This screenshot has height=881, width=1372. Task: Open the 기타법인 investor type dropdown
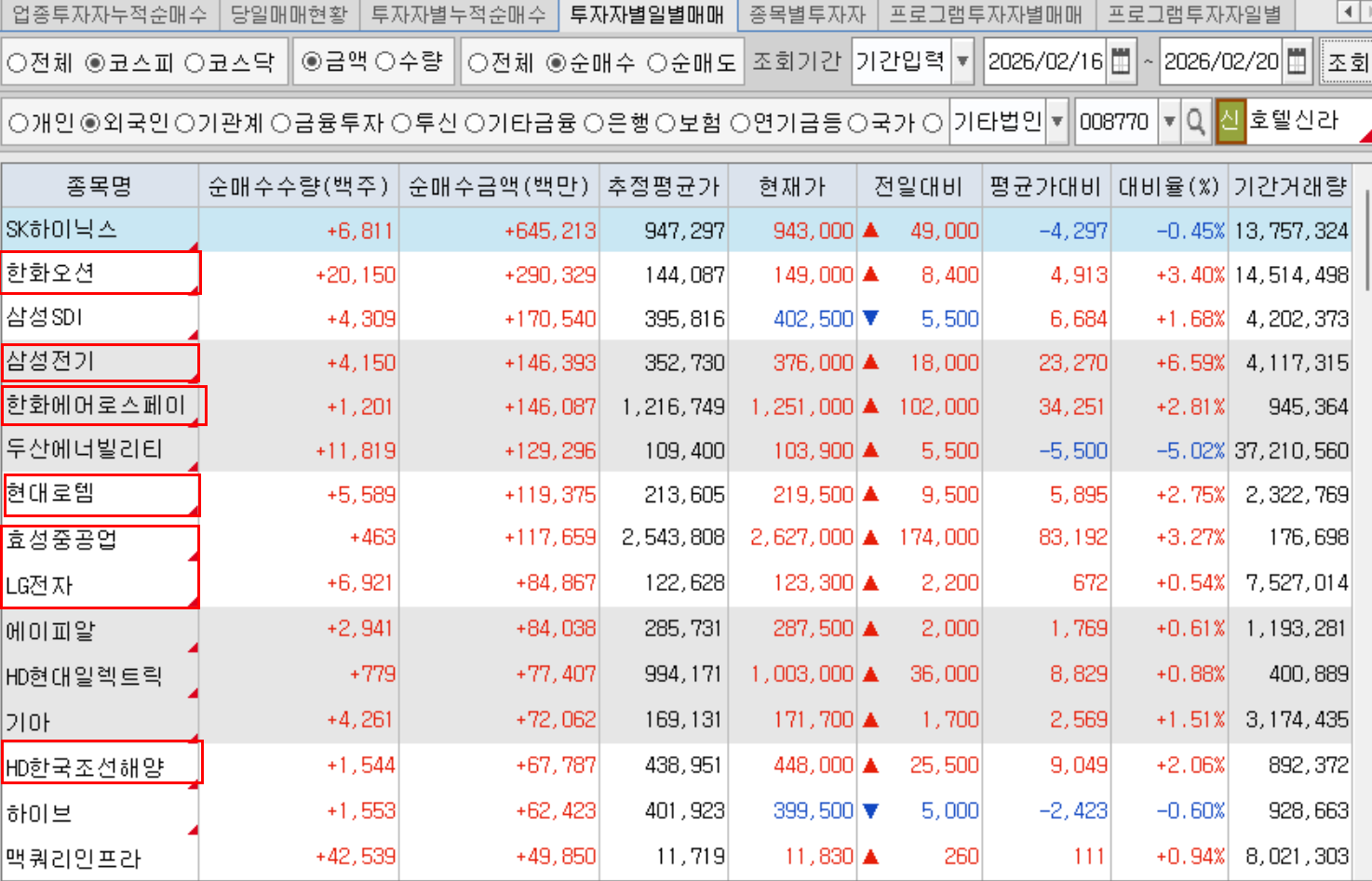pos(1057,122)
